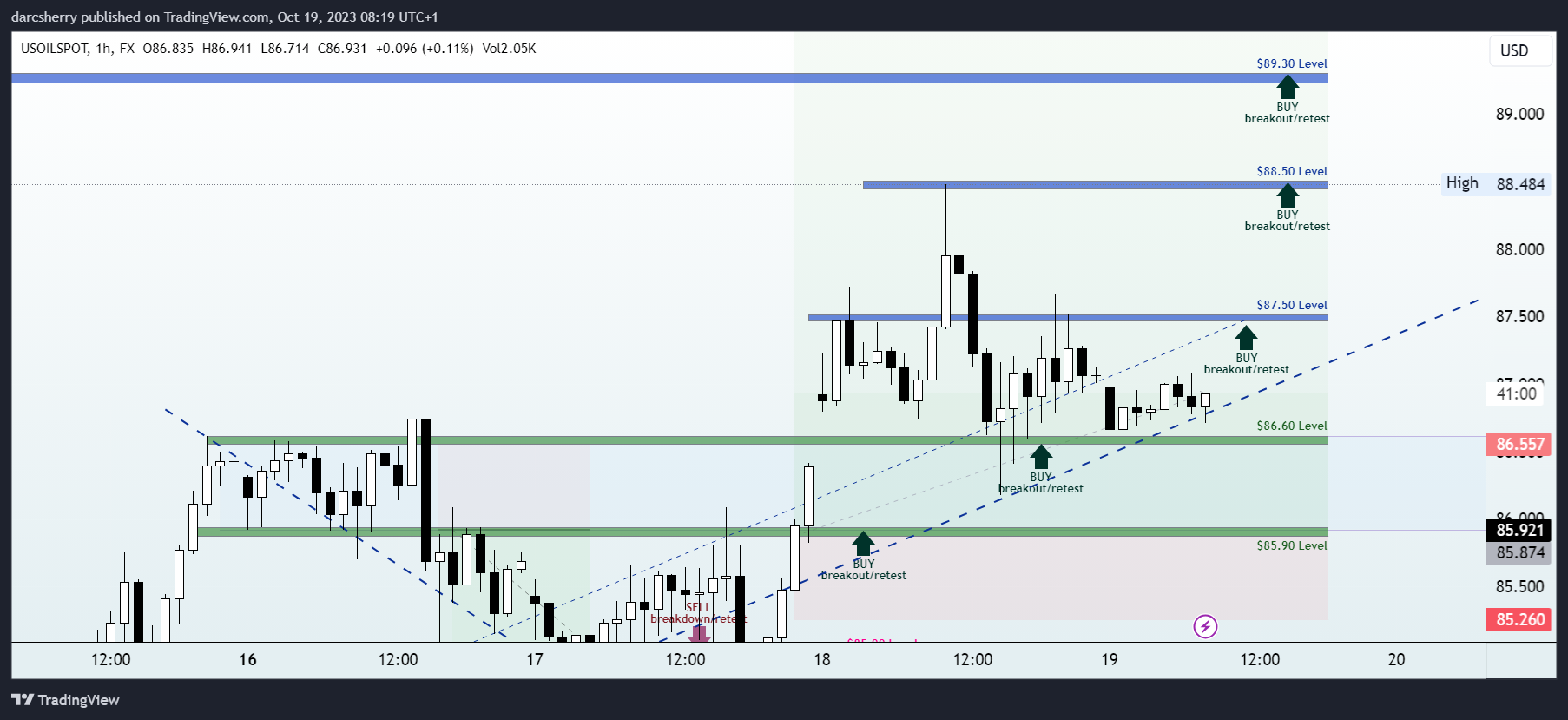
Task: Click date 16 on time axis
Action: click(x=247, y=659)
